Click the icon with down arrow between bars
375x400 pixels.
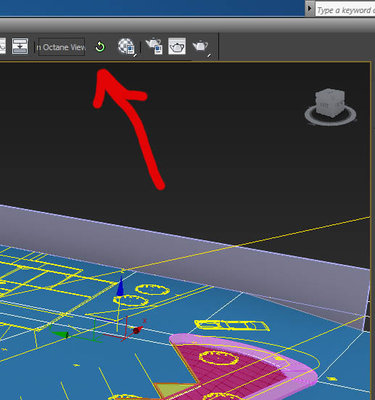tap(20, 46)
